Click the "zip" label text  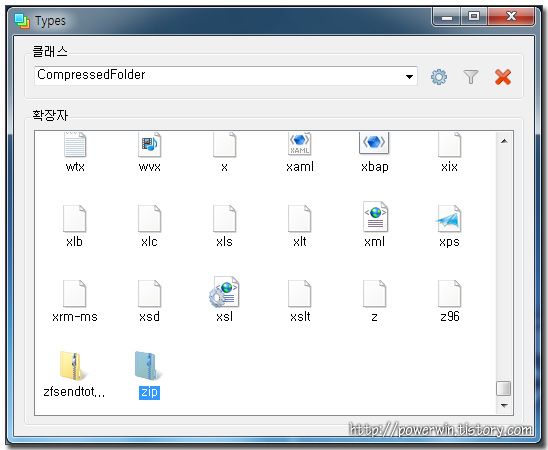[149, 392]
